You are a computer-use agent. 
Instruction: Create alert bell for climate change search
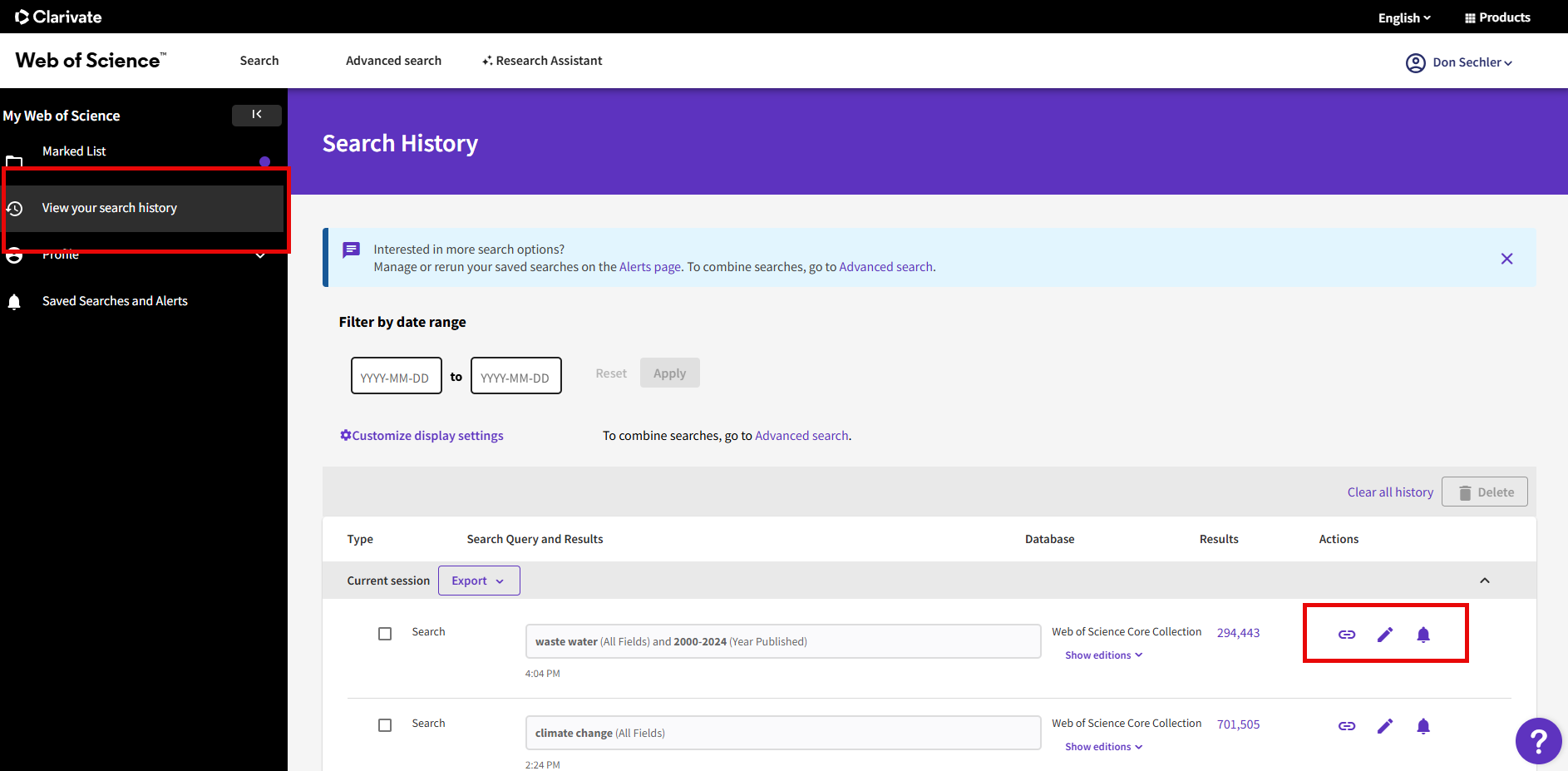tap(1423, 726)
